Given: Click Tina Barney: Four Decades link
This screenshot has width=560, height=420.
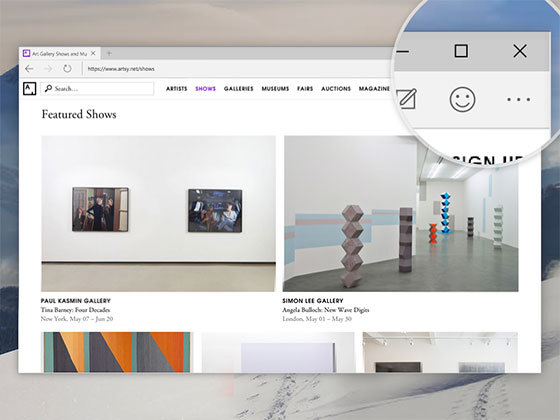Looking at the screenshot, I should pyautogui.click(x=75, y=310).
